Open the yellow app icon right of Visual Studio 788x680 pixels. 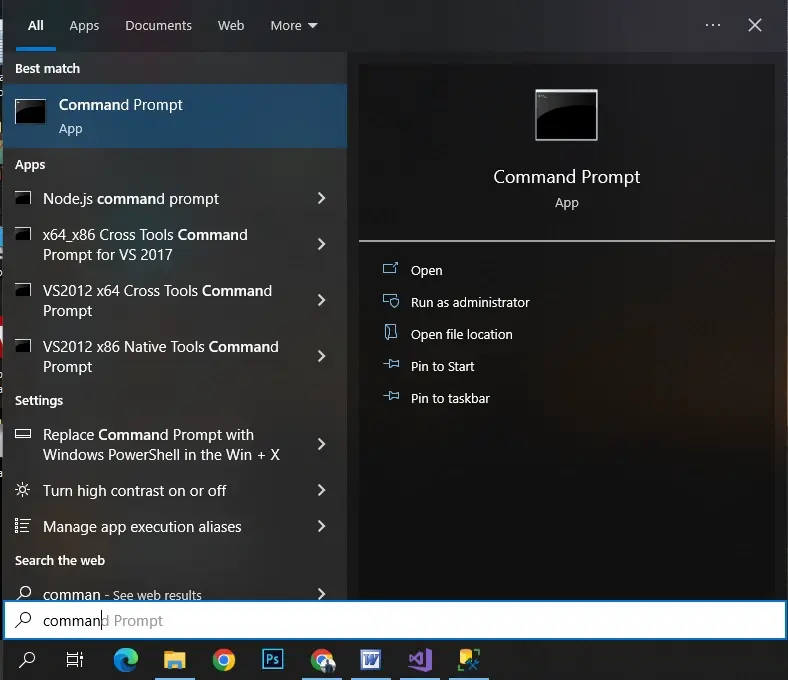(x=469, y=659)
